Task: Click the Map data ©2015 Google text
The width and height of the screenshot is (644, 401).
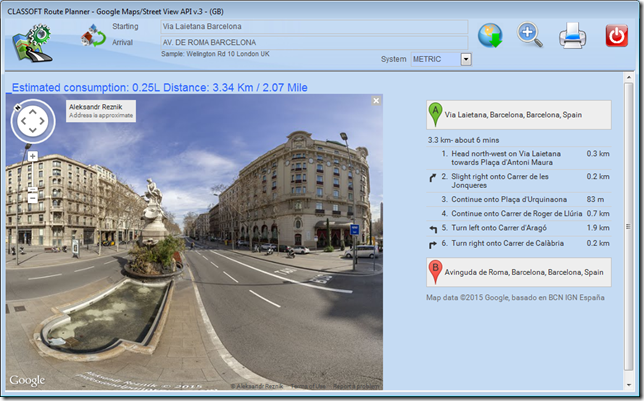Action: [x=515, y=297]
